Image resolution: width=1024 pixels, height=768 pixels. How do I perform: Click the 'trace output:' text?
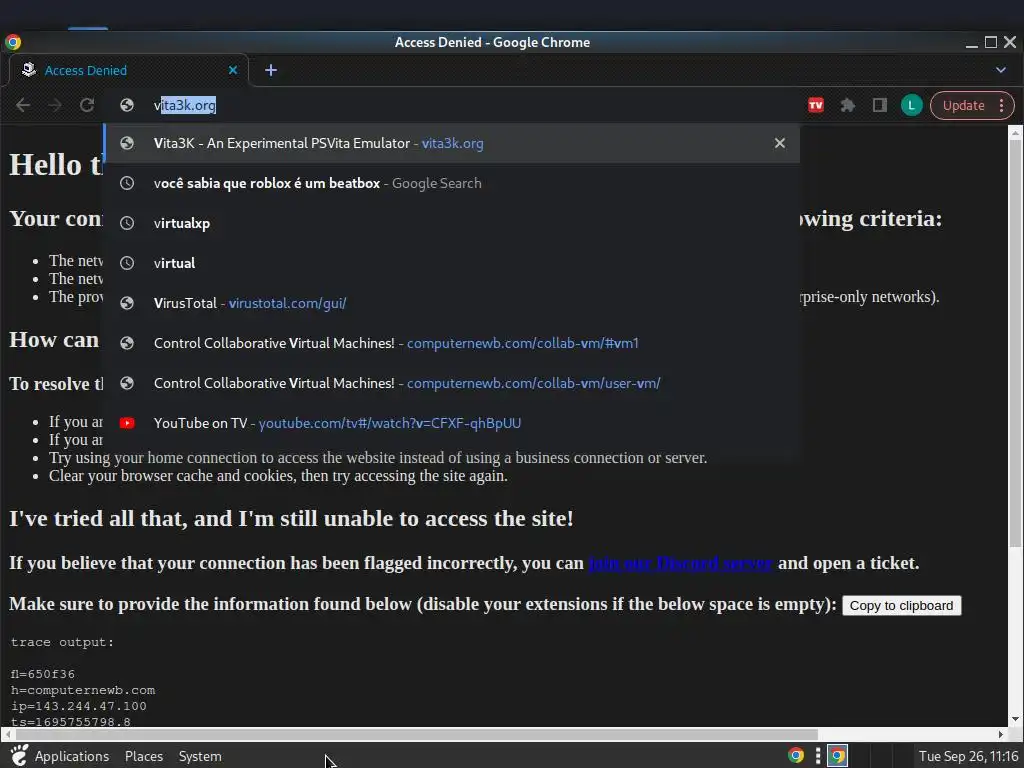pos(62,642)
